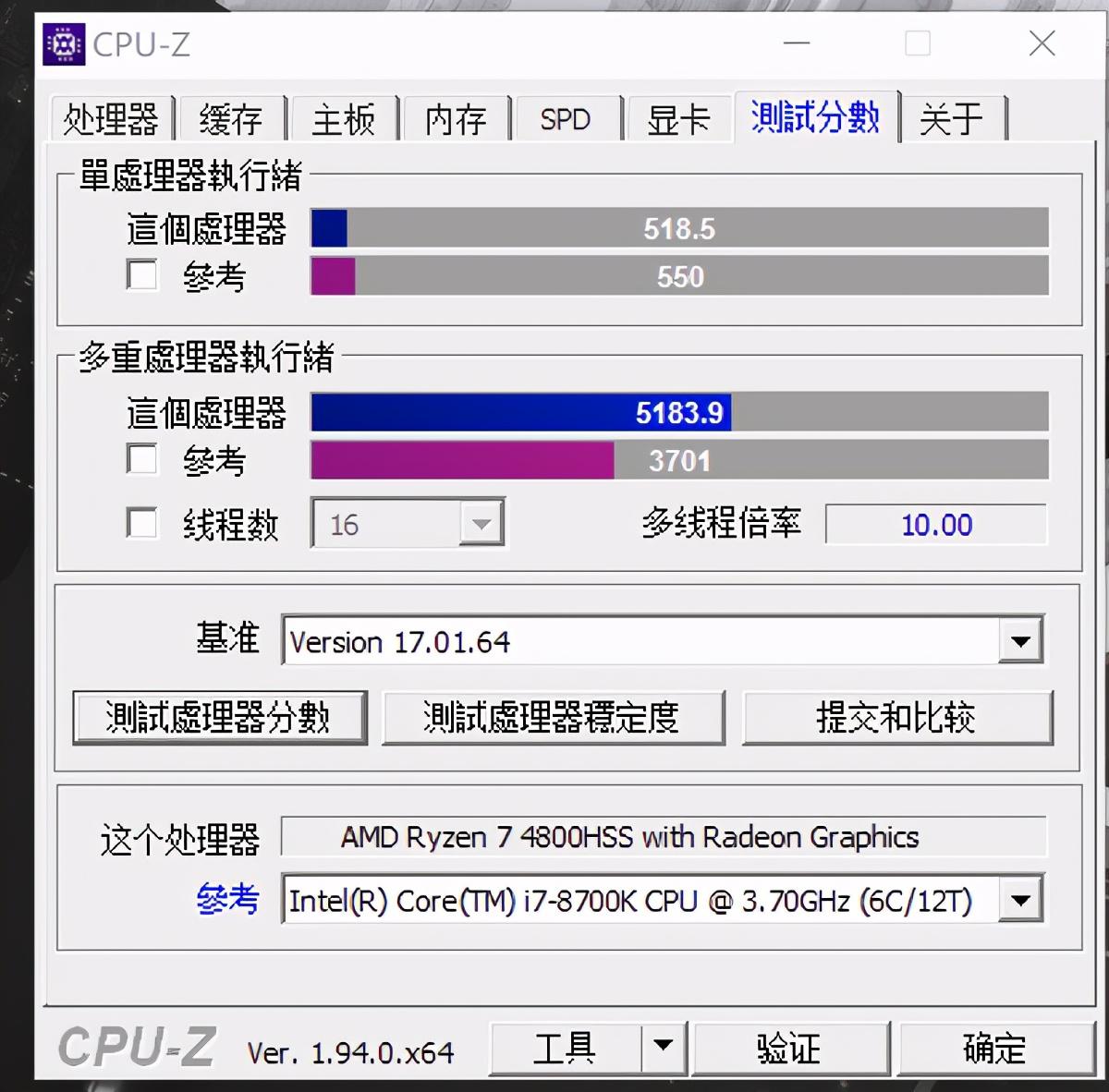Click the 测试處理器分數 button
This screenshot has height=1092, width=1109.
220,717
